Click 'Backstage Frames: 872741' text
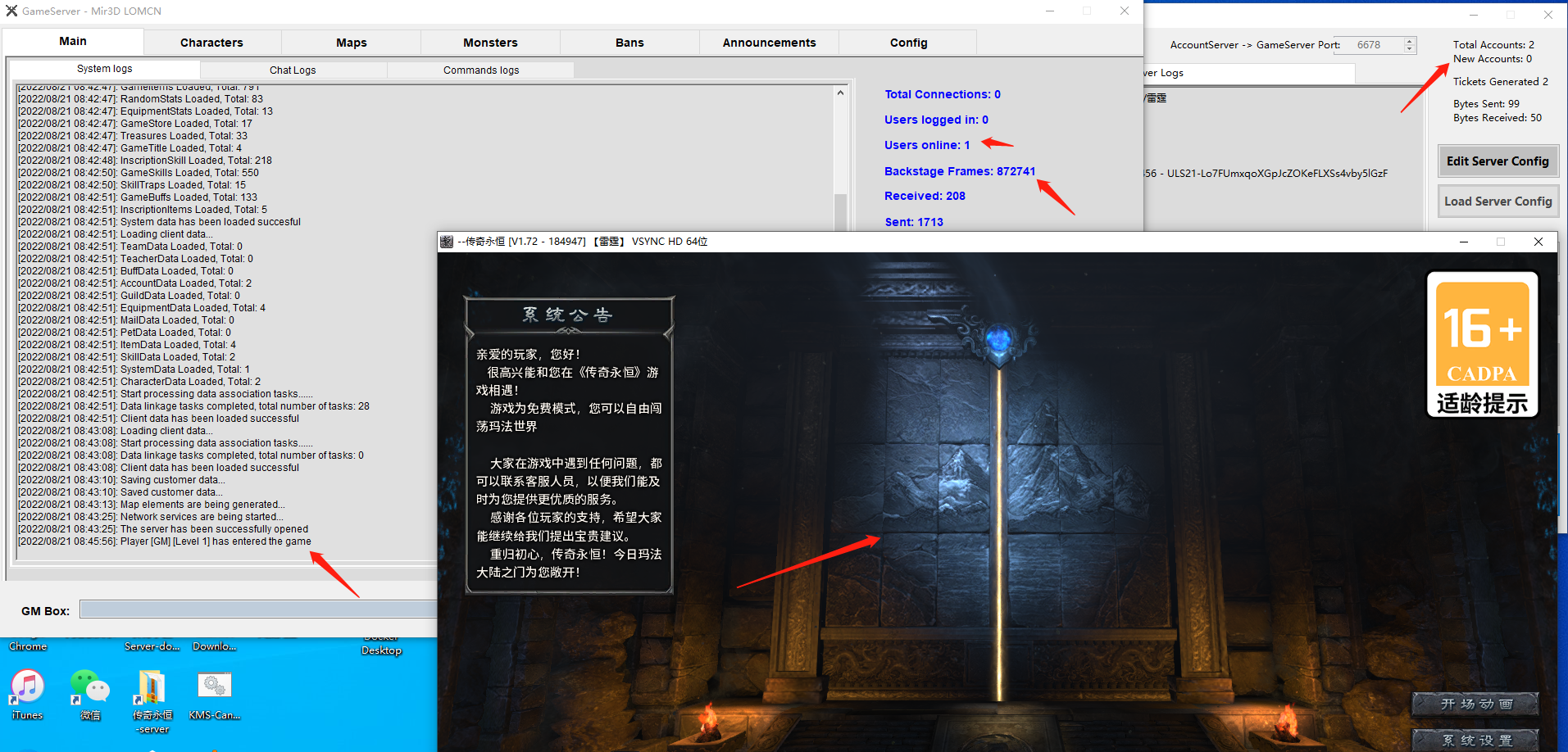 (960, 171)
